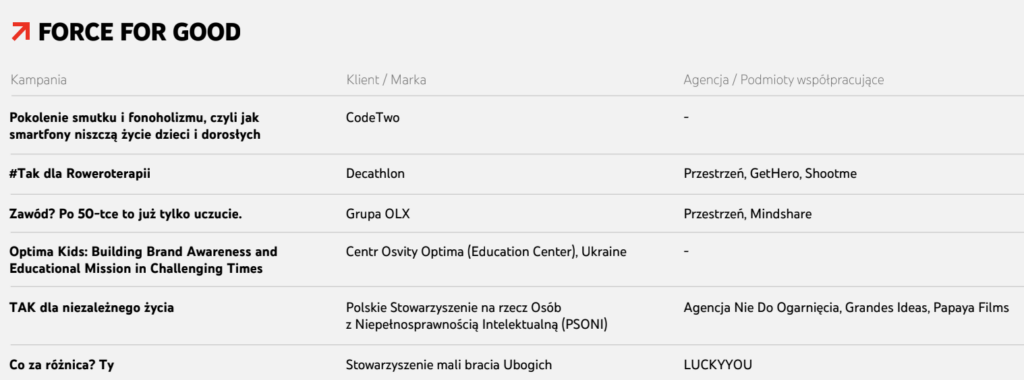This screenshot has width=1024, height=380.
Task: Open the Optima Kids campaign entry
Action: point(144,260)
